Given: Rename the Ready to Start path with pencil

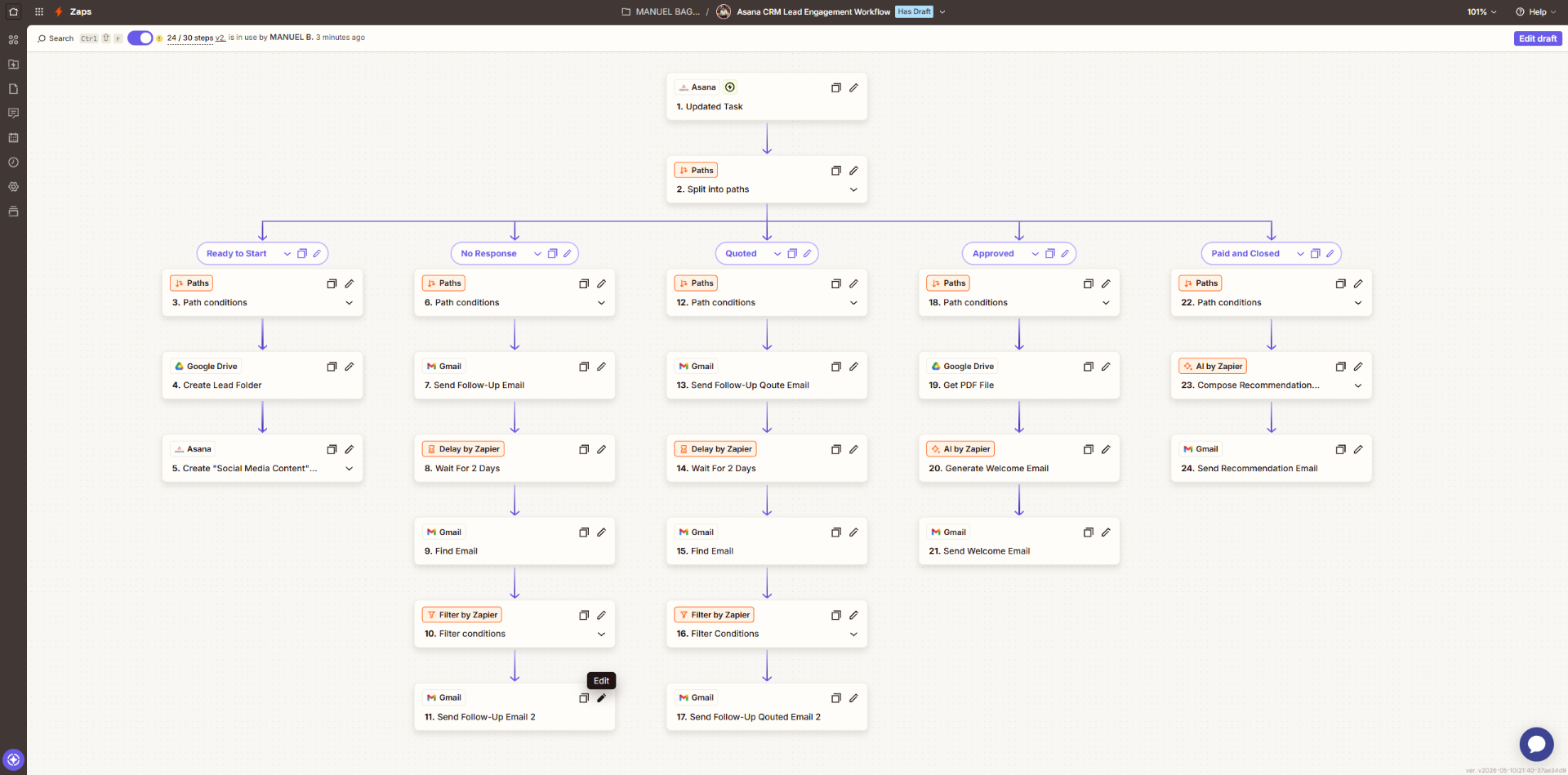Looking at the screenshot, I should [317, 254].
